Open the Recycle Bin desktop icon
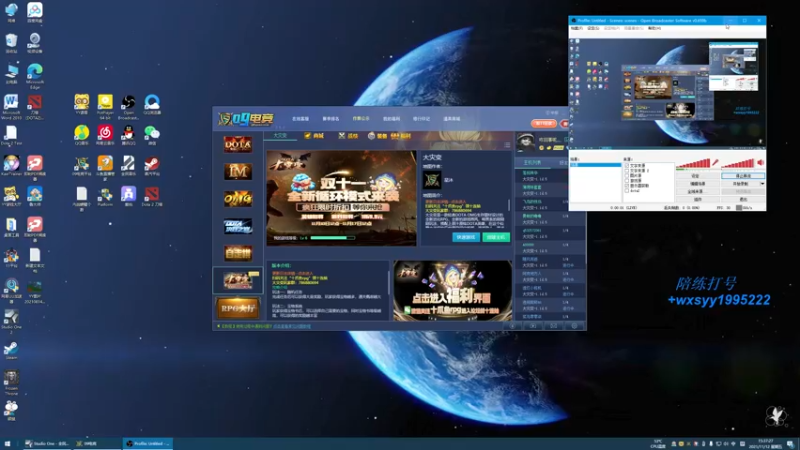Screen dimensions: 800x450 [x=11, y=43]
